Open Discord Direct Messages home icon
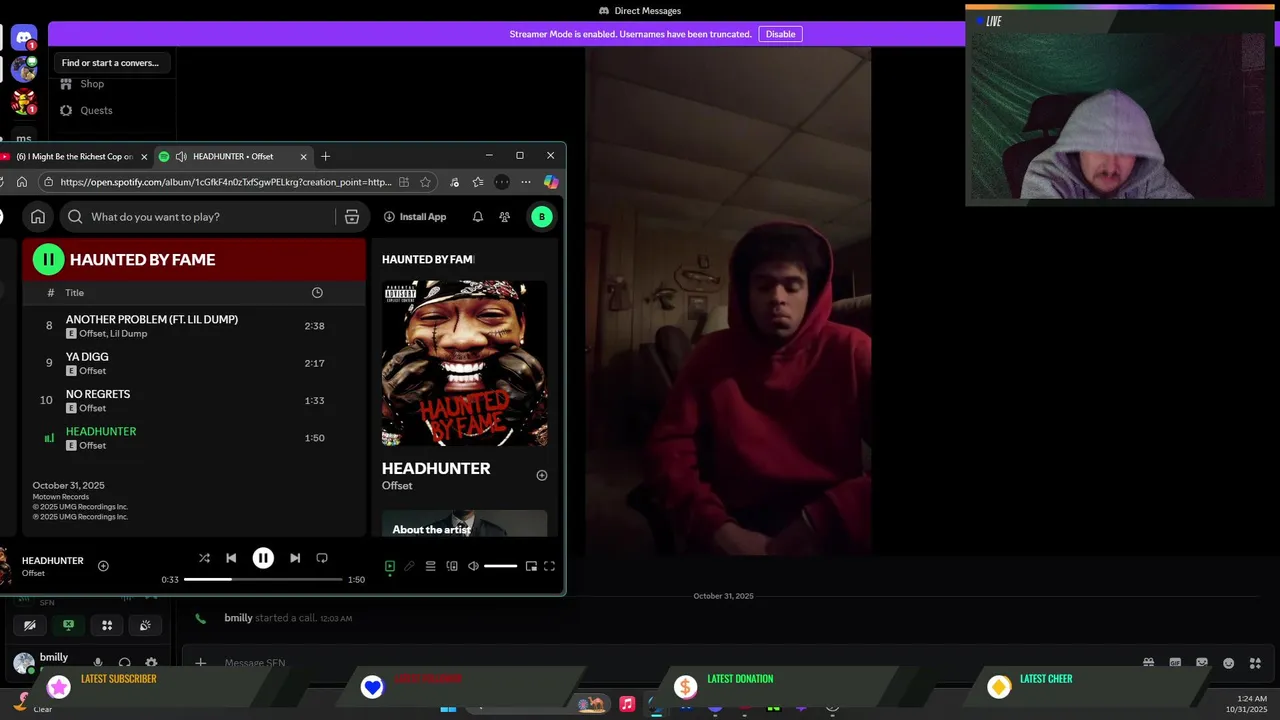 click(x=24, y=38)
